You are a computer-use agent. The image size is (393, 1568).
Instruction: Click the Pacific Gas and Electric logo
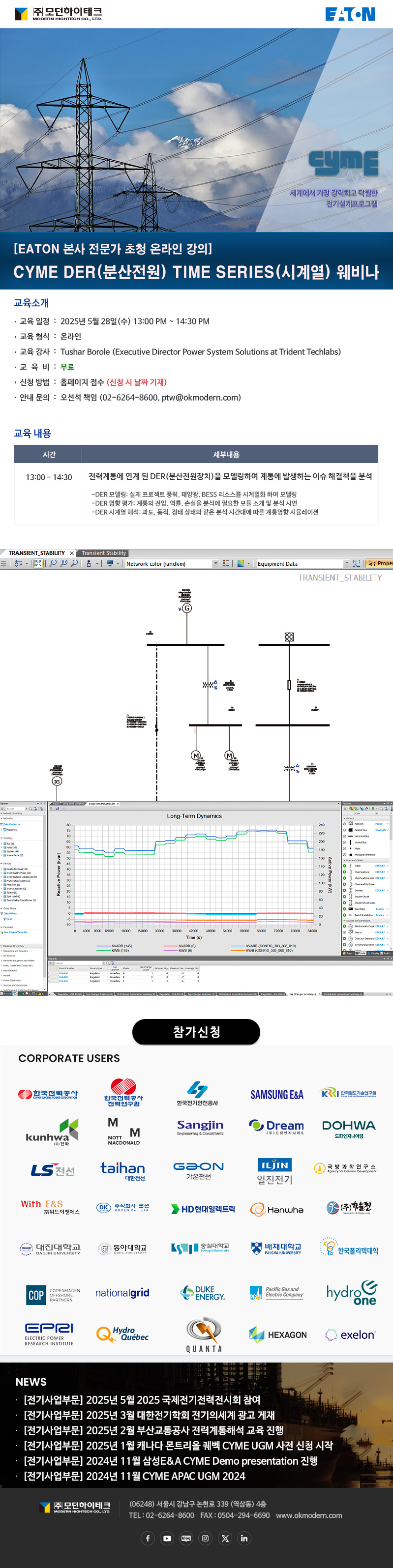(276, 1292)
